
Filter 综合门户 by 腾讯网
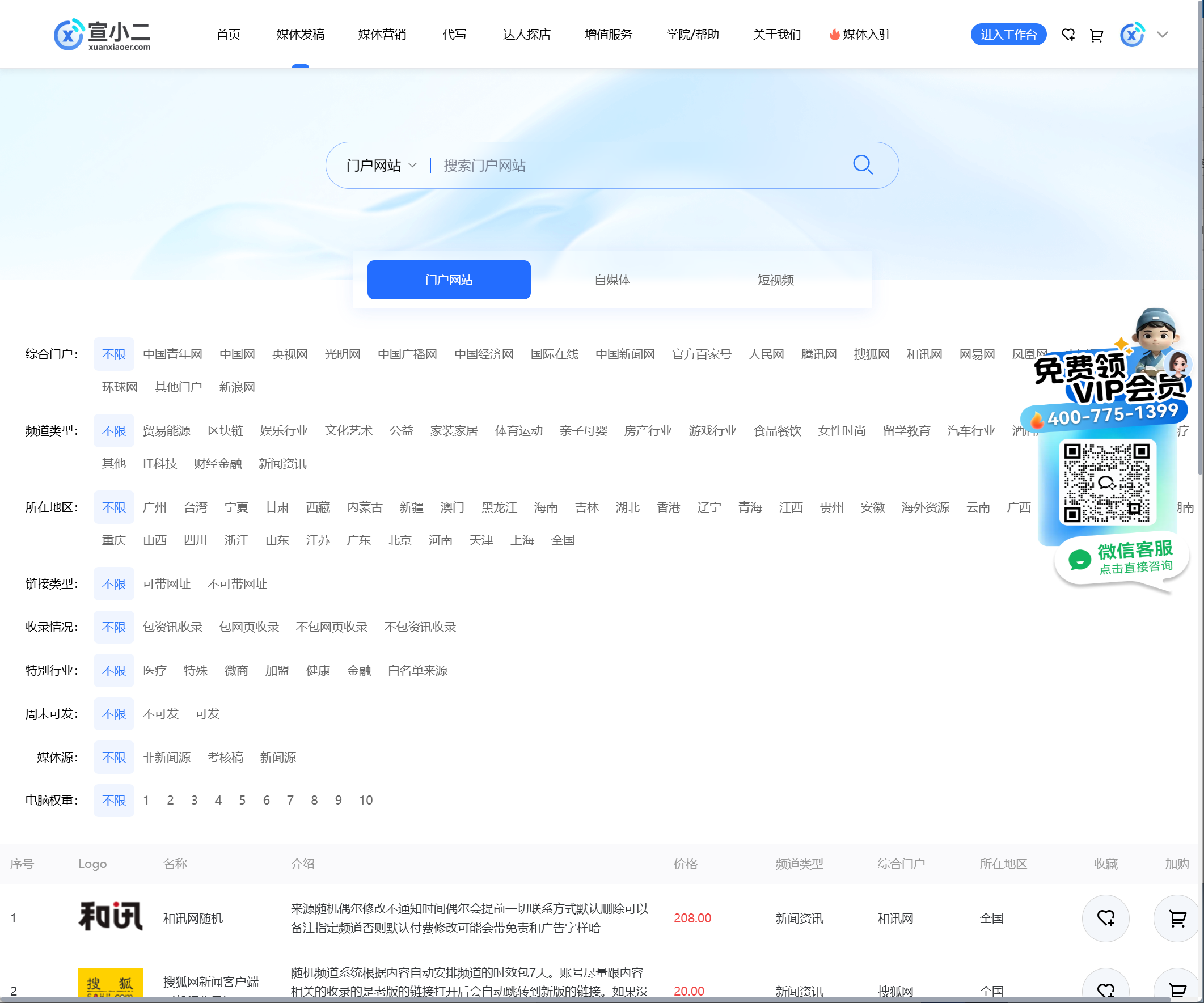click(819, 354)
